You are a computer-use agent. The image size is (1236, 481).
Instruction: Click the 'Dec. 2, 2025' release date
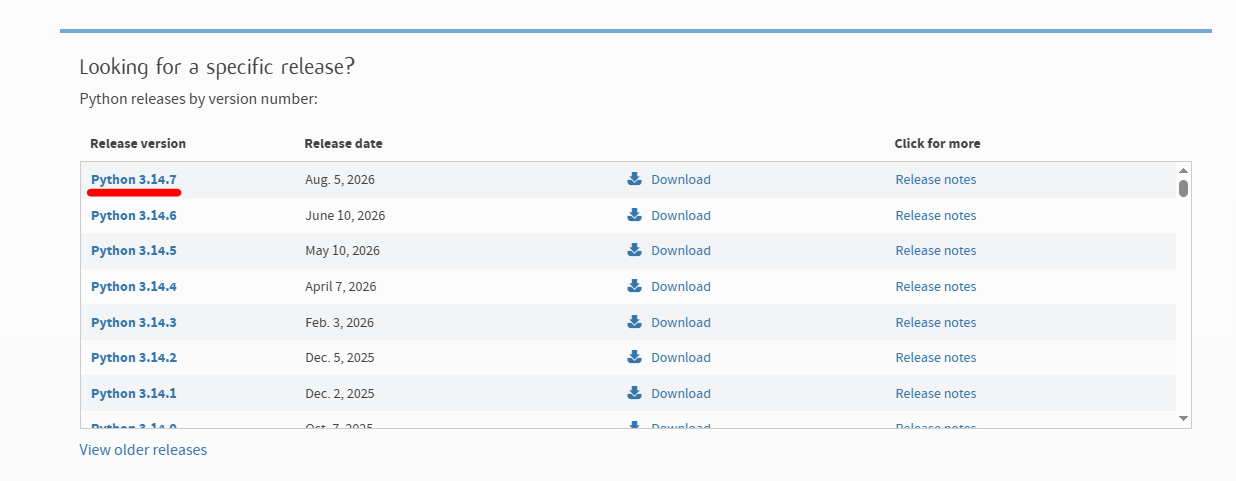(340, 393)
